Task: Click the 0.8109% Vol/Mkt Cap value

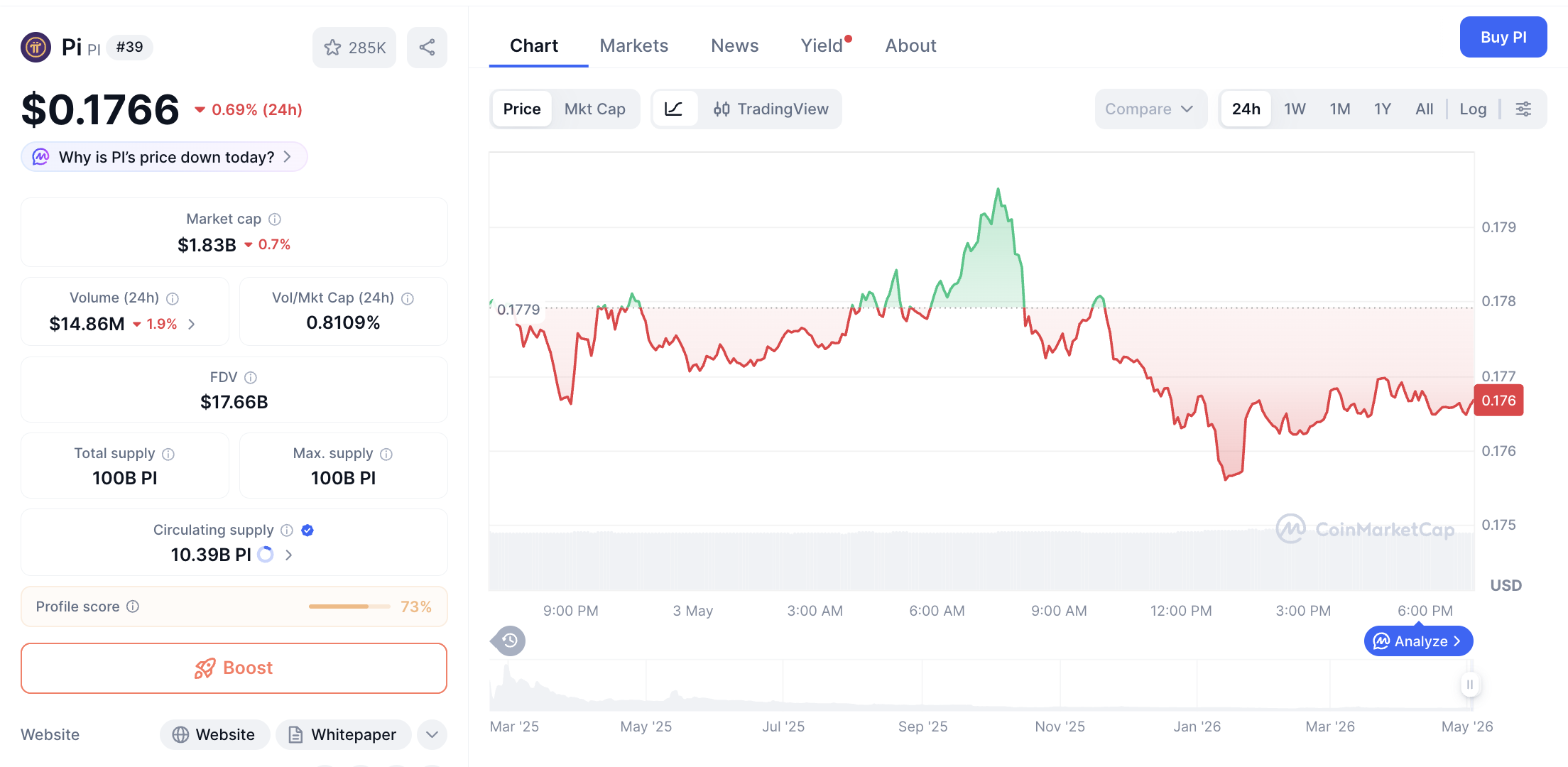Action: click(344, 323)
